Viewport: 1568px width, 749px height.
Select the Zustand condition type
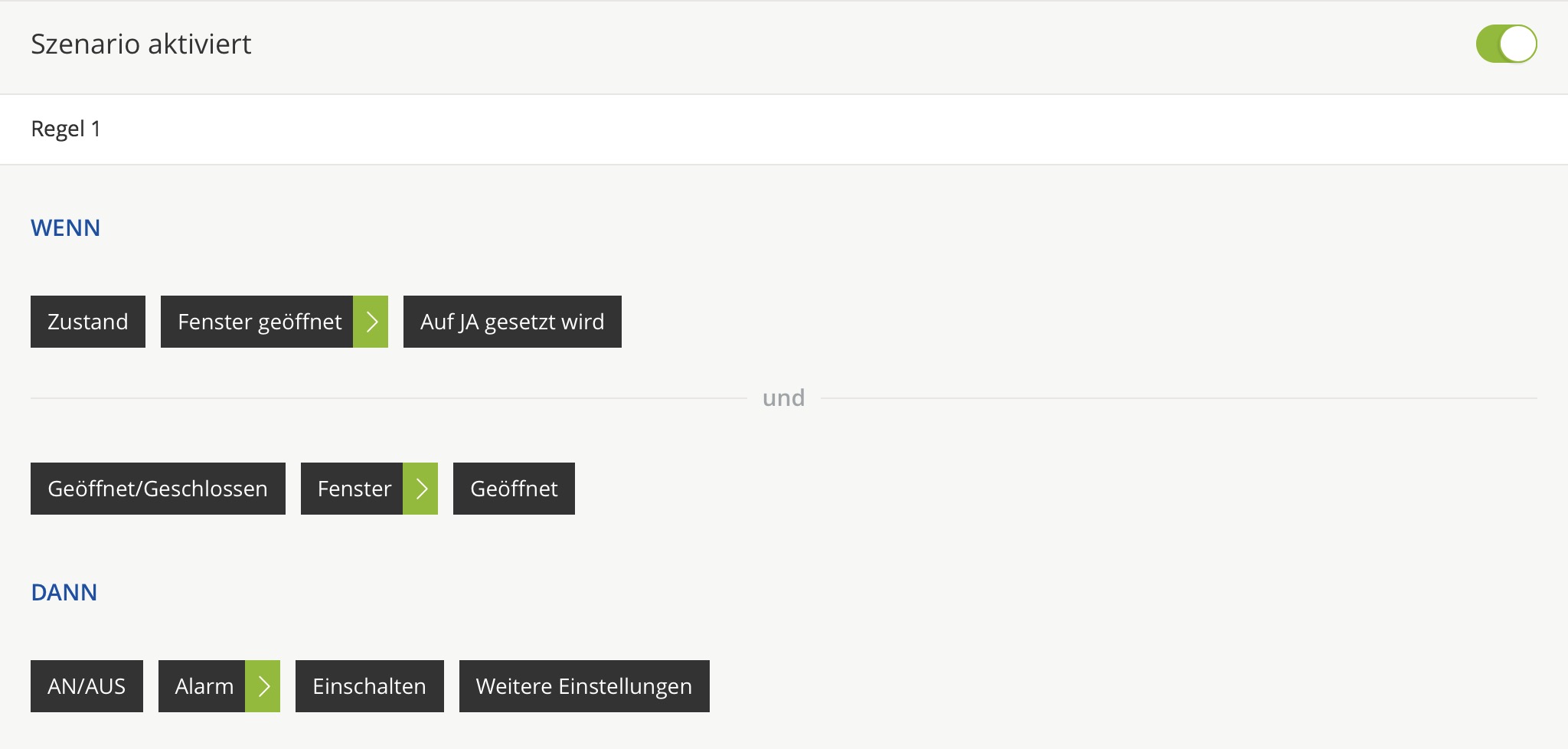88,322
